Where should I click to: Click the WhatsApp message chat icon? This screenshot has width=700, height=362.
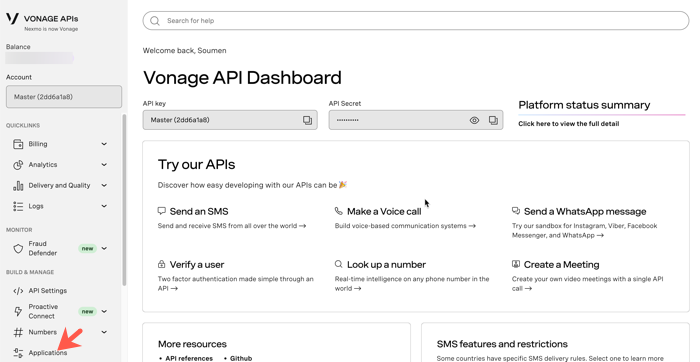pyautogui.click(x=516, y=211)
